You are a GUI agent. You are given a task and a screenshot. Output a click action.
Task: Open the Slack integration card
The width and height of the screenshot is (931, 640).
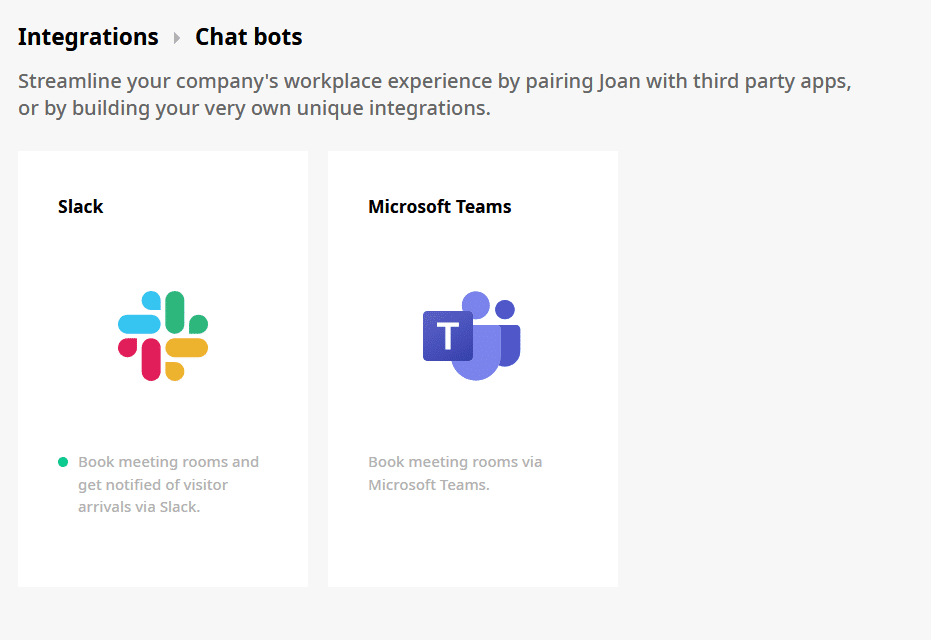[x=162, y=368]
